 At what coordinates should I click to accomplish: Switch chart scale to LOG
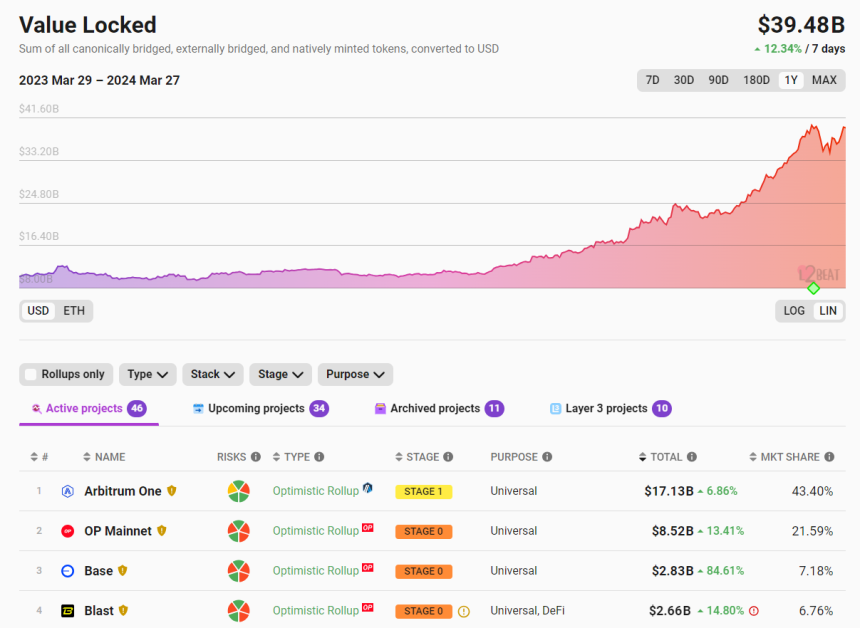(794, 311)
